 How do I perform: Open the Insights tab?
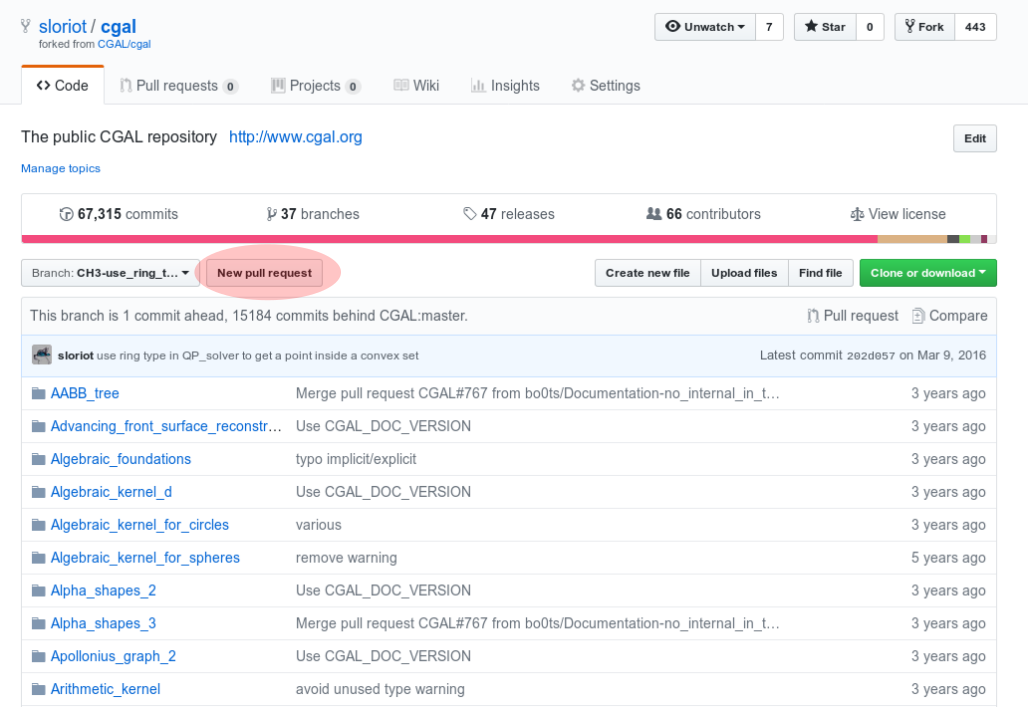pyautogui.click(x=505, y=86)
